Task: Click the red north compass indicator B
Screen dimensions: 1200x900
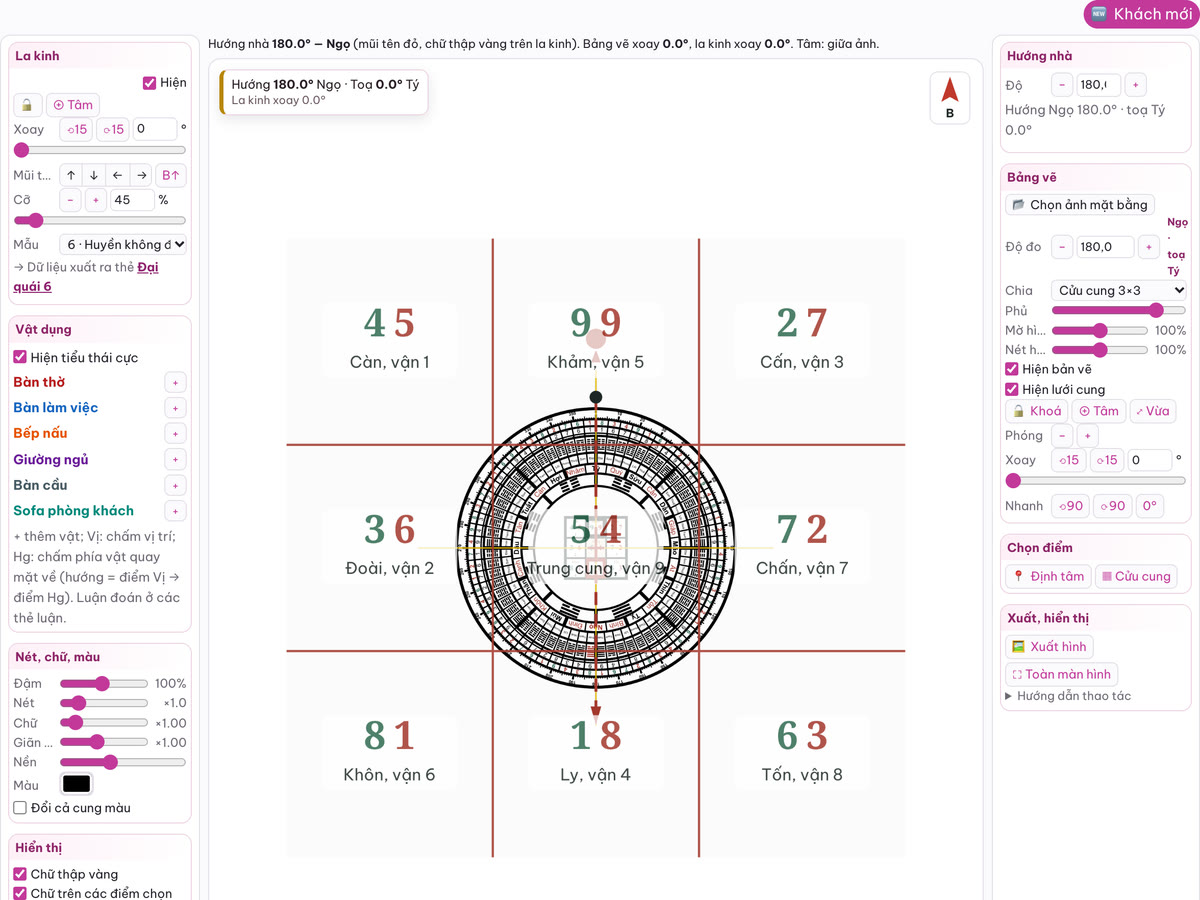Action: 950,98
